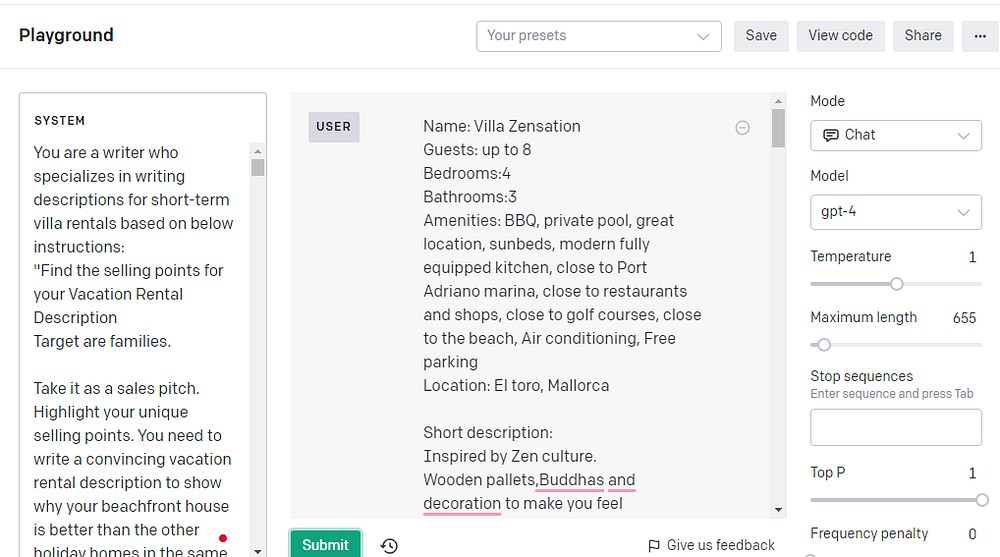1000x557 pixels.
Task: Open the three-dots more options menu
Action: (976, 36)
